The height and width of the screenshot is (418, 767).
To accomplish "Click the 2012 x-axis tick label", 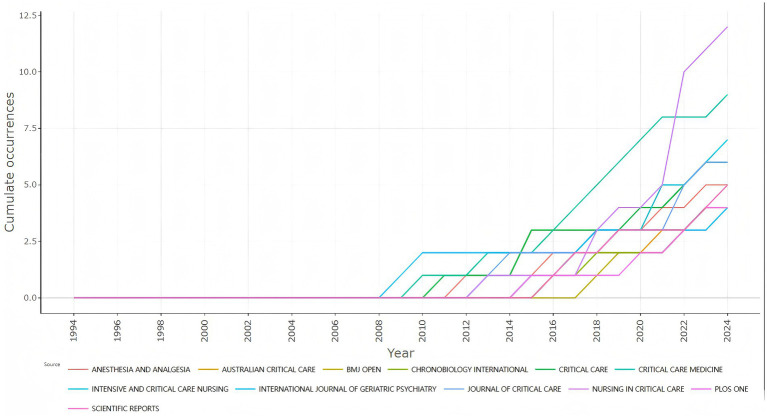I will point(466,330).
